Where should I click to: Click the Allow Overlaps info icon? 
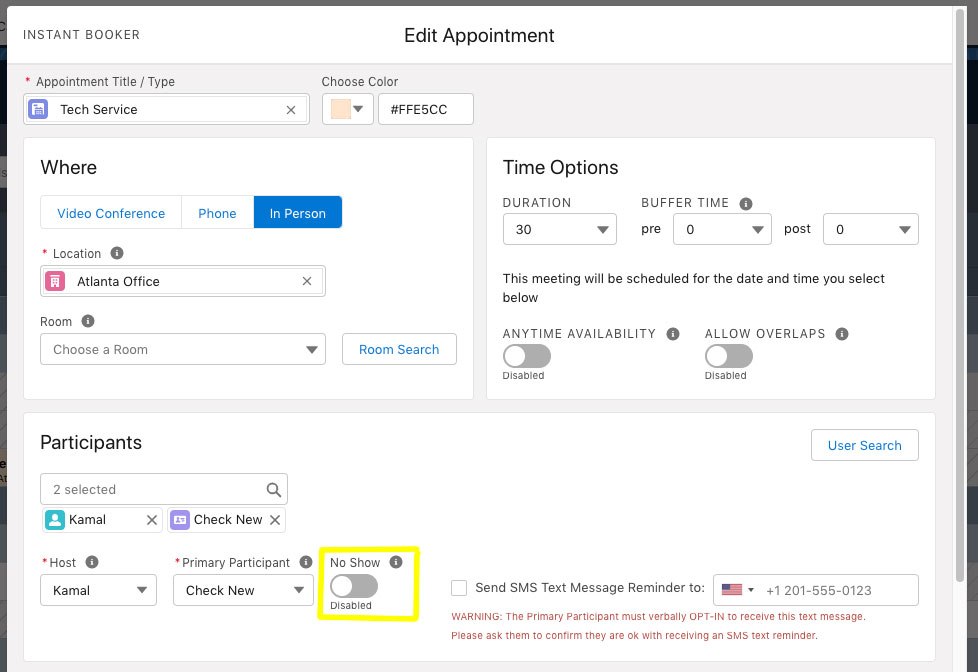(x=842, y=334)
